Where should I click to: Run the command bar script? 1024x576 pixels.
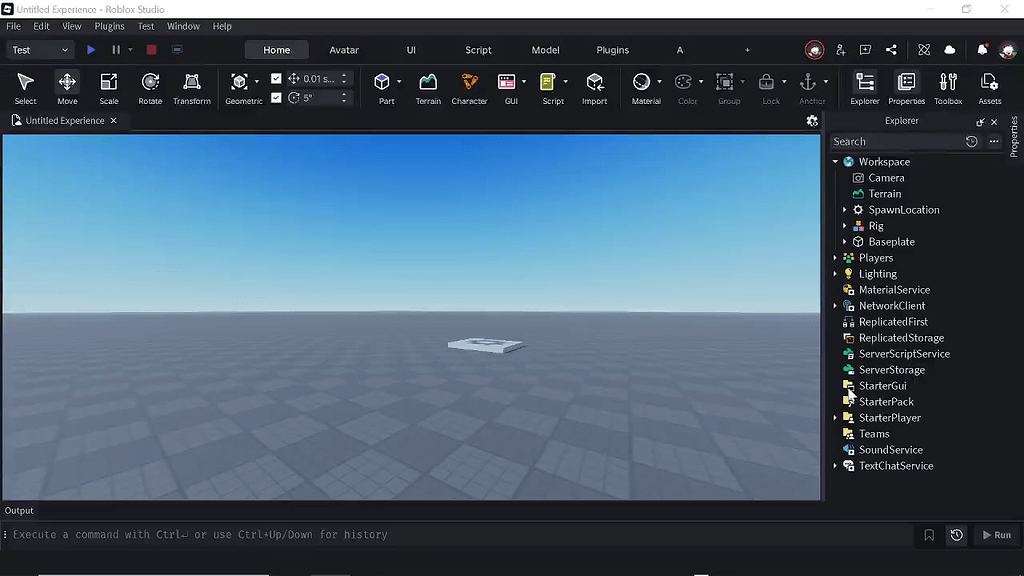[x=997, y=535]
